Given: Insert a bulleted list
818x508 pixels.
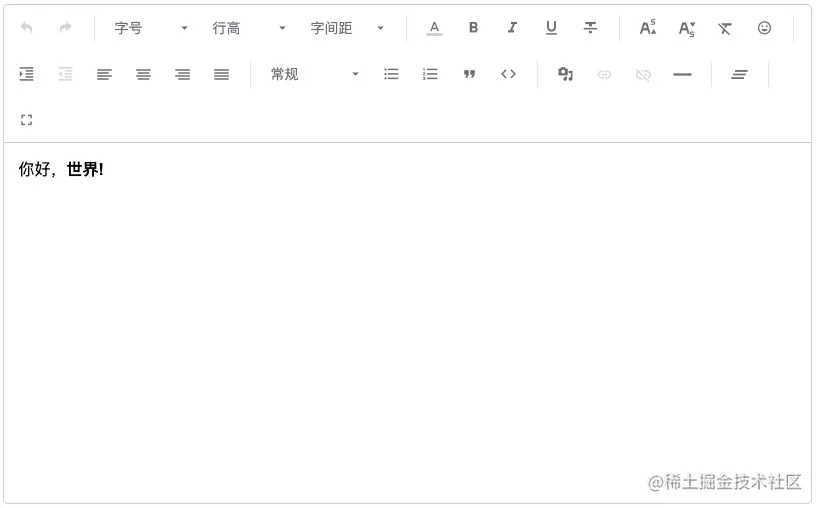Looking at the screenshot, I should tap(391, 74).
